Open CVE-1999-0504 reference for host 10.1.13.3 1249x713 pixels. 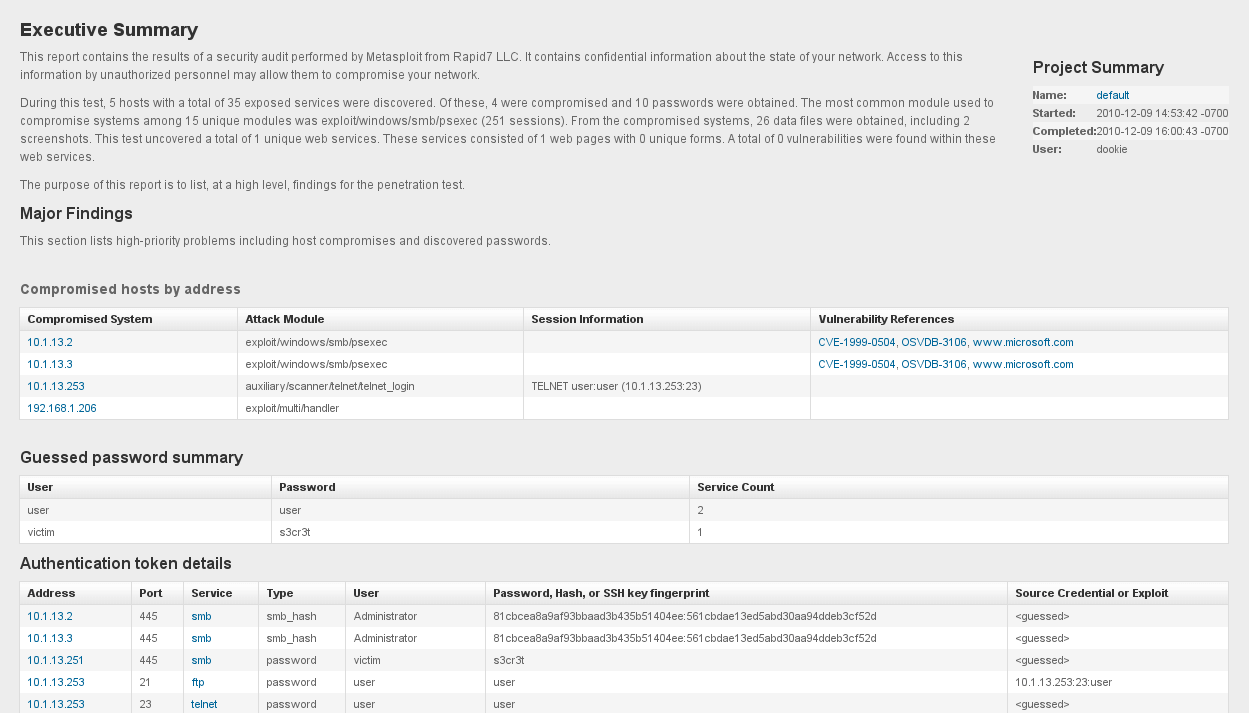856,364
